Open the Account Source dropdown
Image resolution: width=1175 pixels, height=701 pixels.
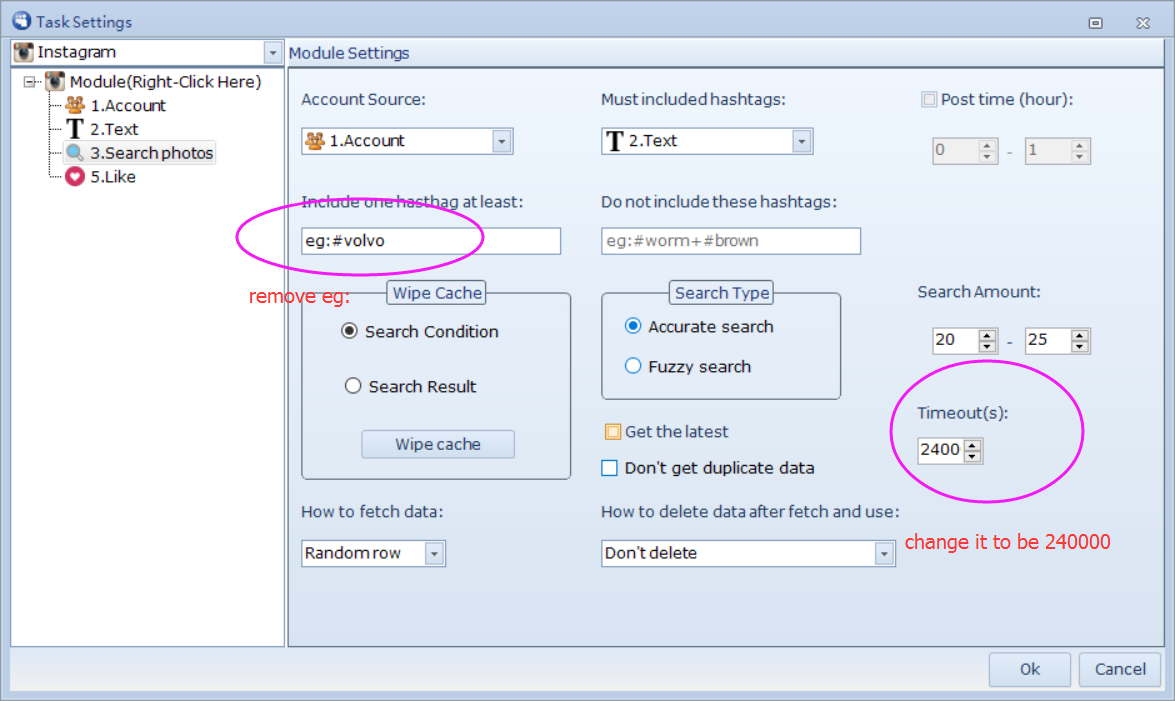[502, 141]
